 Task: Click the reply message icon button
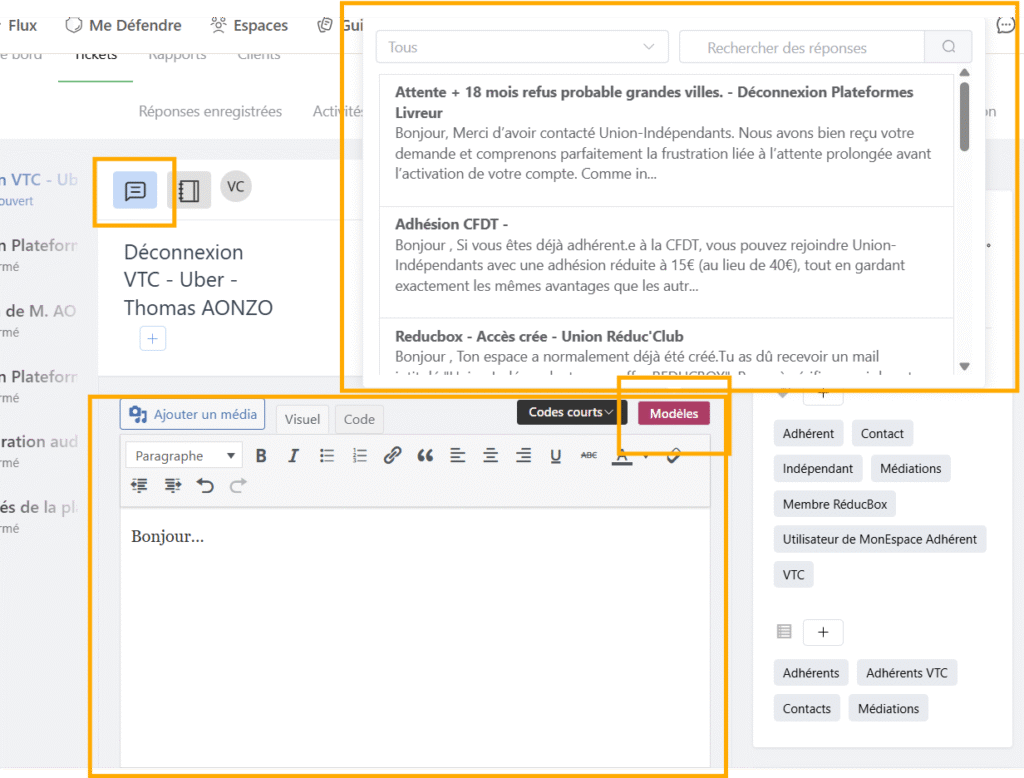pos(135,190)
